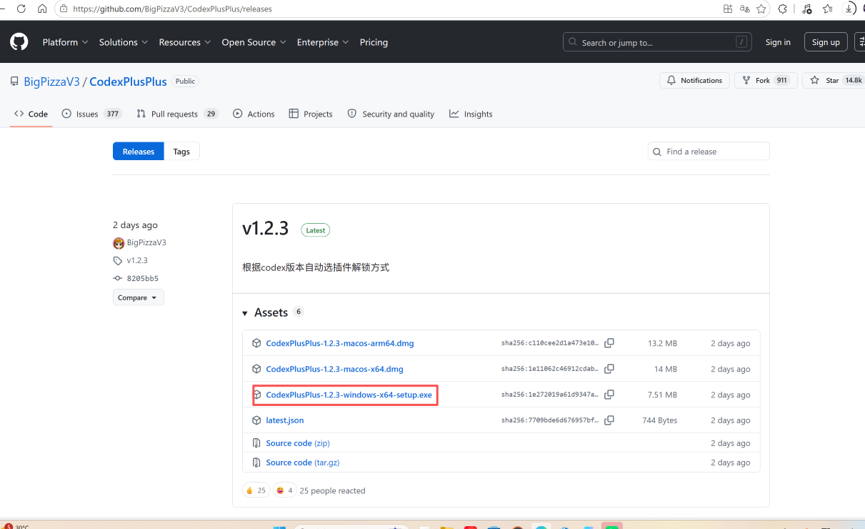Copy sha256 for macos-arm64.dmg
This screenshot has width=865, height=529.
coord(609,343)
